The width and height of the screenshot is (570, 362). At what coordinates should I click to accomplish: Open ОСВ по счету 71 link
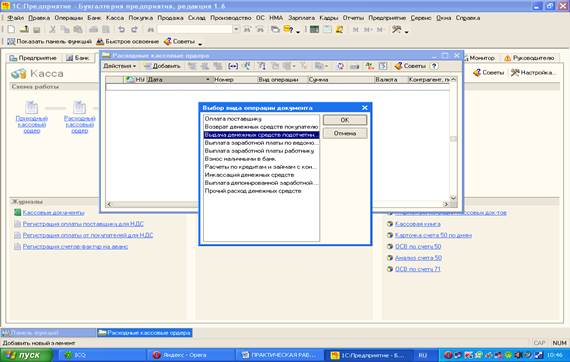point(418,269)
